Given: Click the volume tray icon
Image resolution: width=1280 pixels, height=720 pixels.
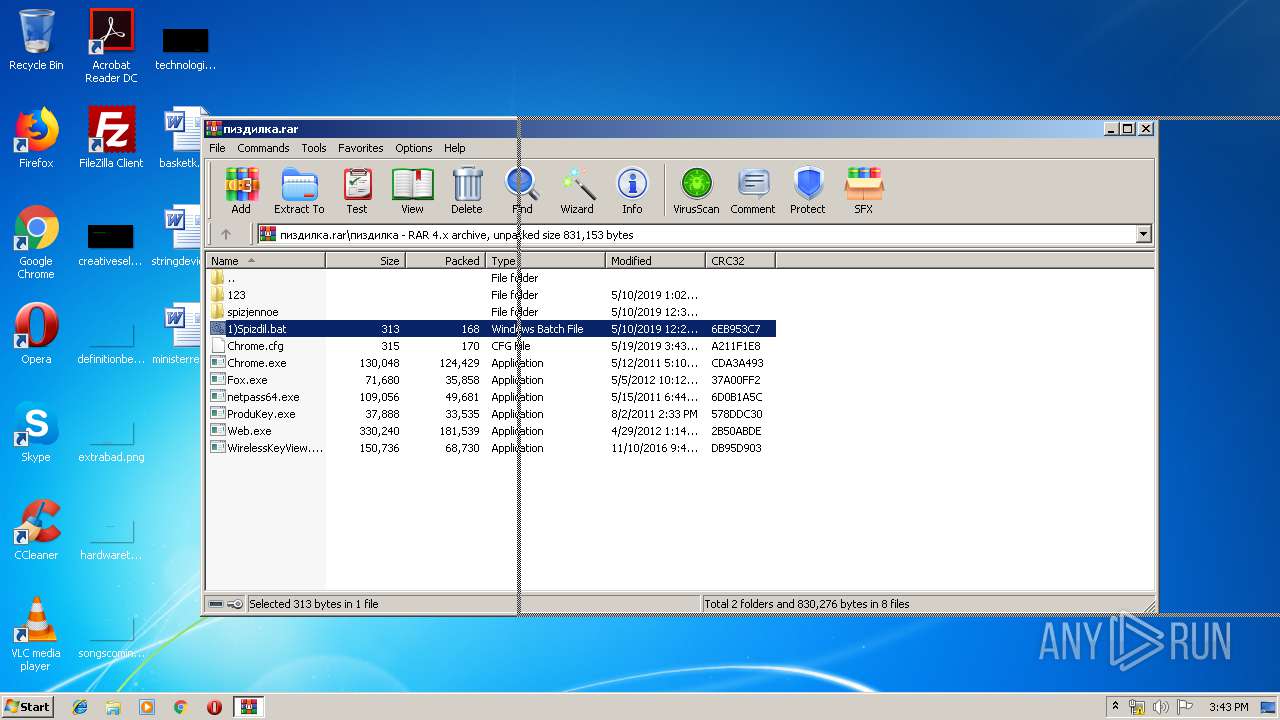Looking at the screenshot, I should (1161, 707).
